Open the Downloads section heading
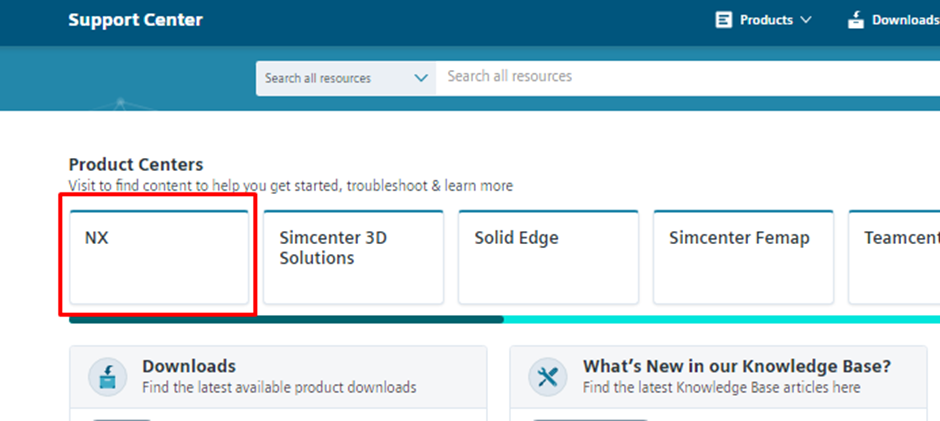The width and height of the screenshot is (940, 421). [x=189, y=366]
